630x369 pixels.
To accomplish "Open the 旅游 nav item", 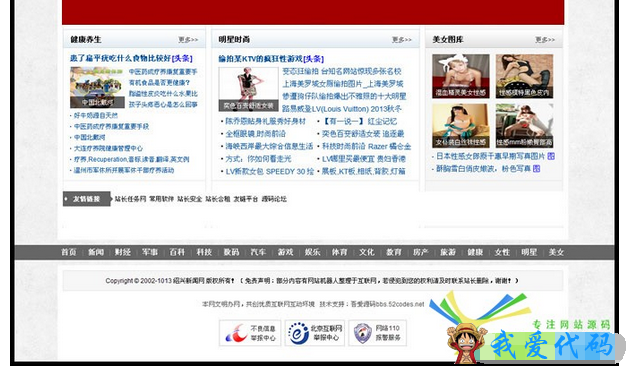I will point(448,252).
